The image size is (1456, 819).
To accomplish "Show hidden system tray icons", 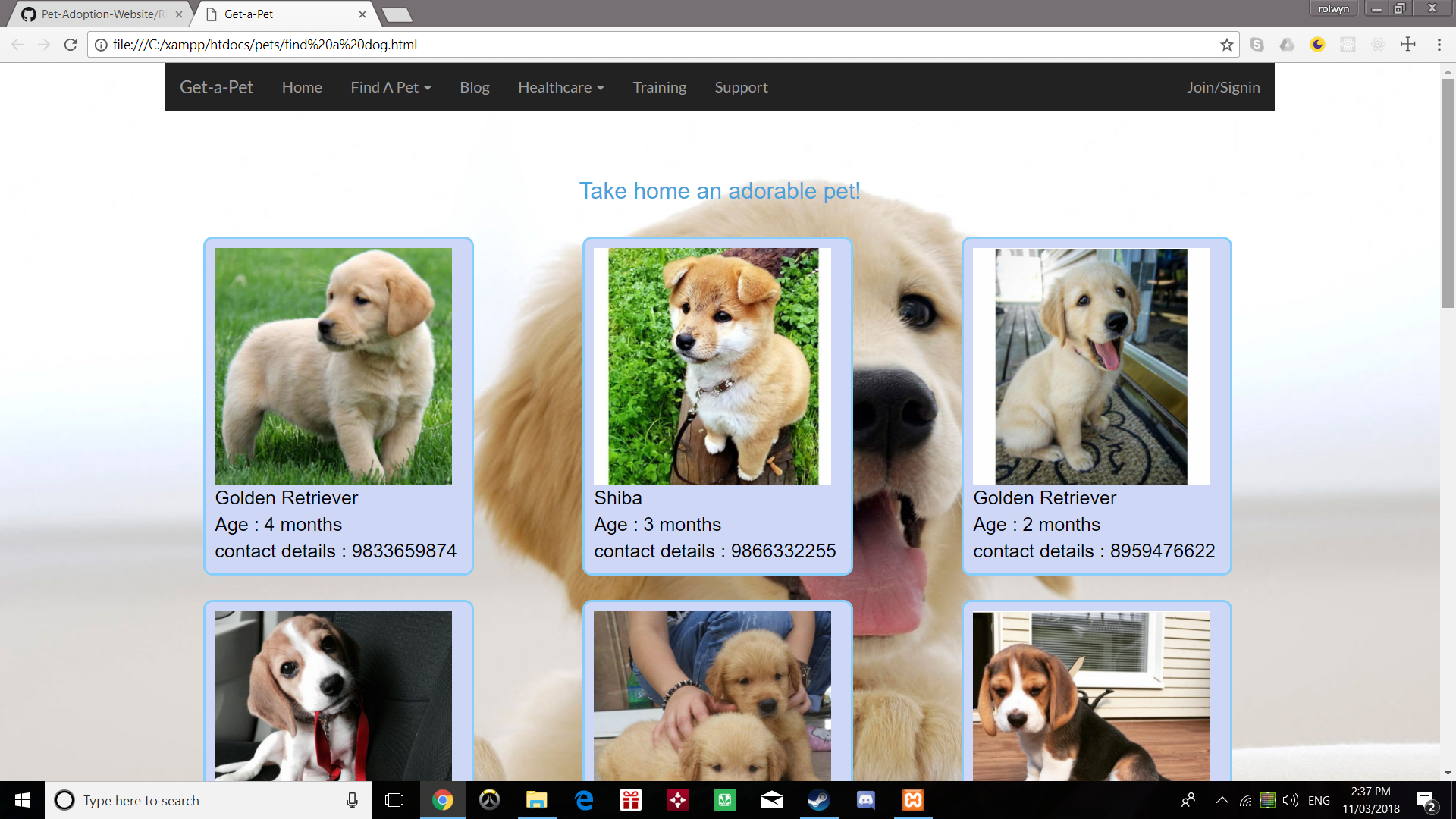I will pyautogui.click(x=1222, y=800).
